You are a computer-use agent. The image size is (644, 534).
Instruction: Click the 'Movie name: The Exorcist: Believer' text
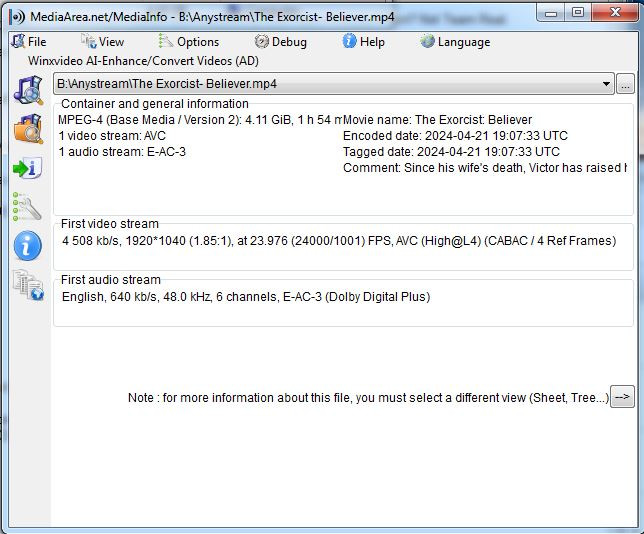[x=437, y=120]
